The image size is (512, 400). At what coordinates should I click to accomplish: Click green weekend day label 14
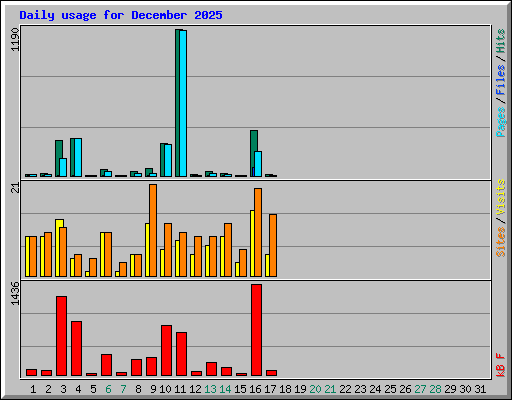pyautogui.click(x=225, y=389)
